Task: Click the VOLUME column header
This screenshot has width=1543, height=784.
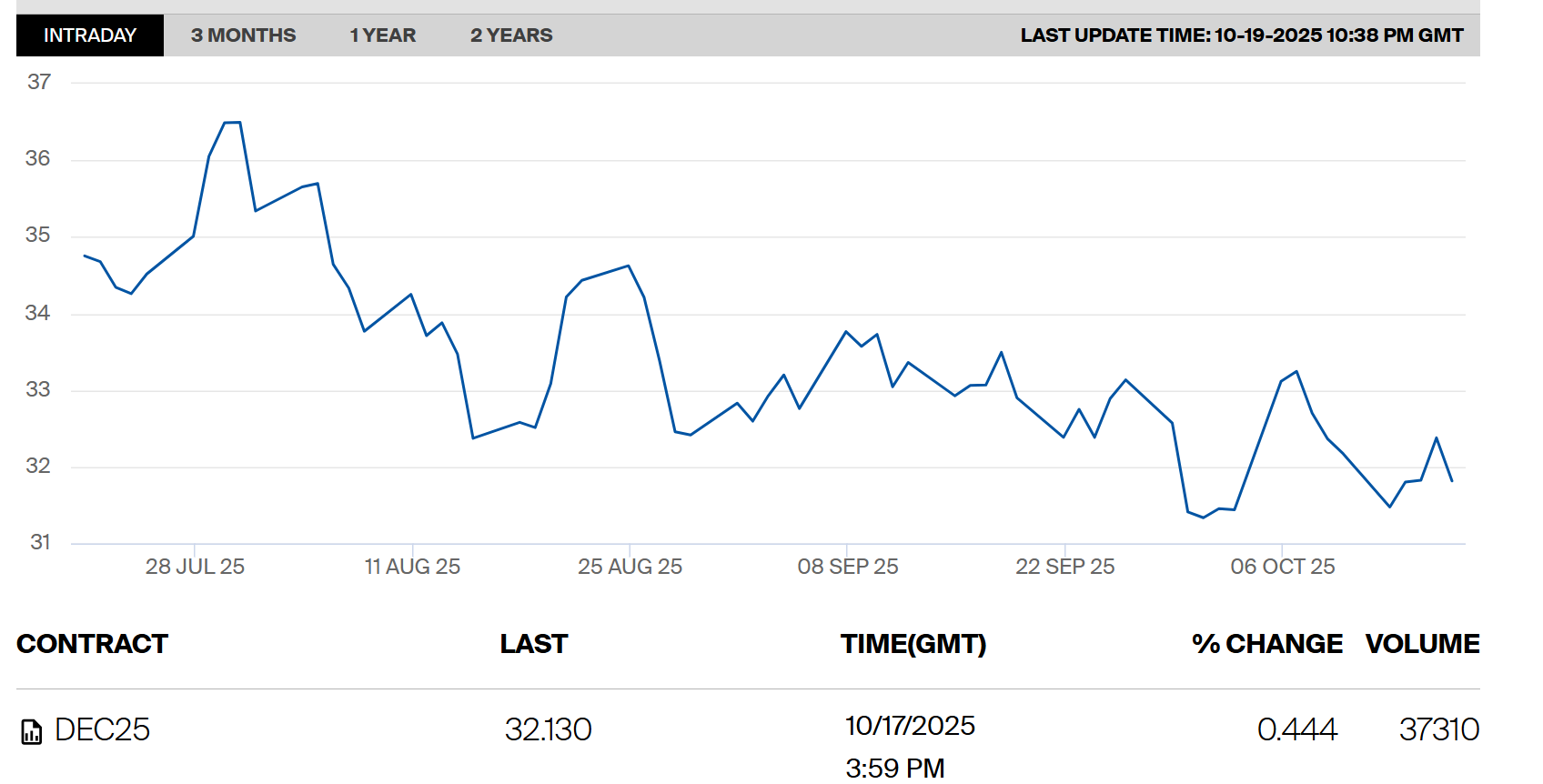Action: (x=1422, y=644)
